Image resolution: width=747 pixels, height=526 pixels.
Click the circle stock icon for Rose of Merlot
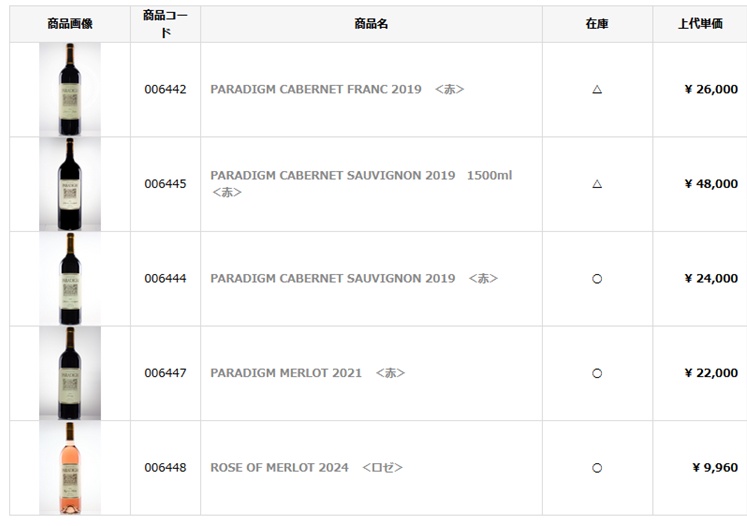click(597, 467)
